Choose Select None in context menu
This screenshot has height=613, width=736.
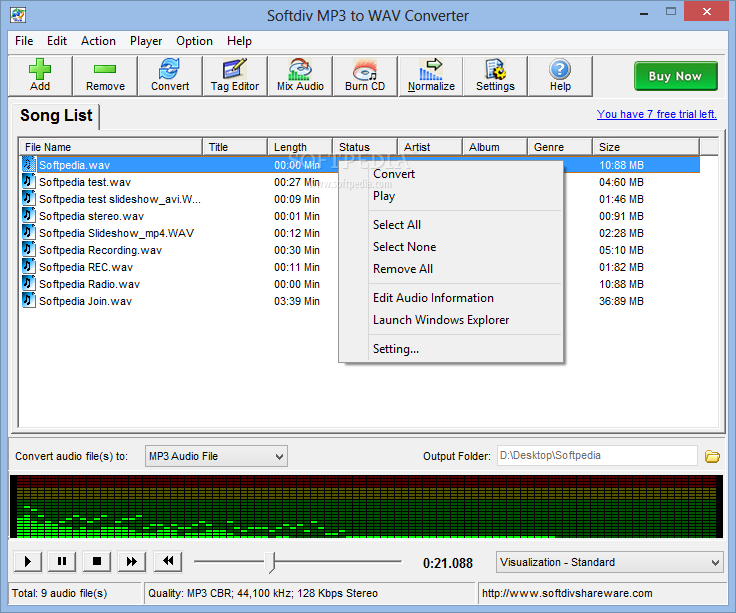point(451,246)
